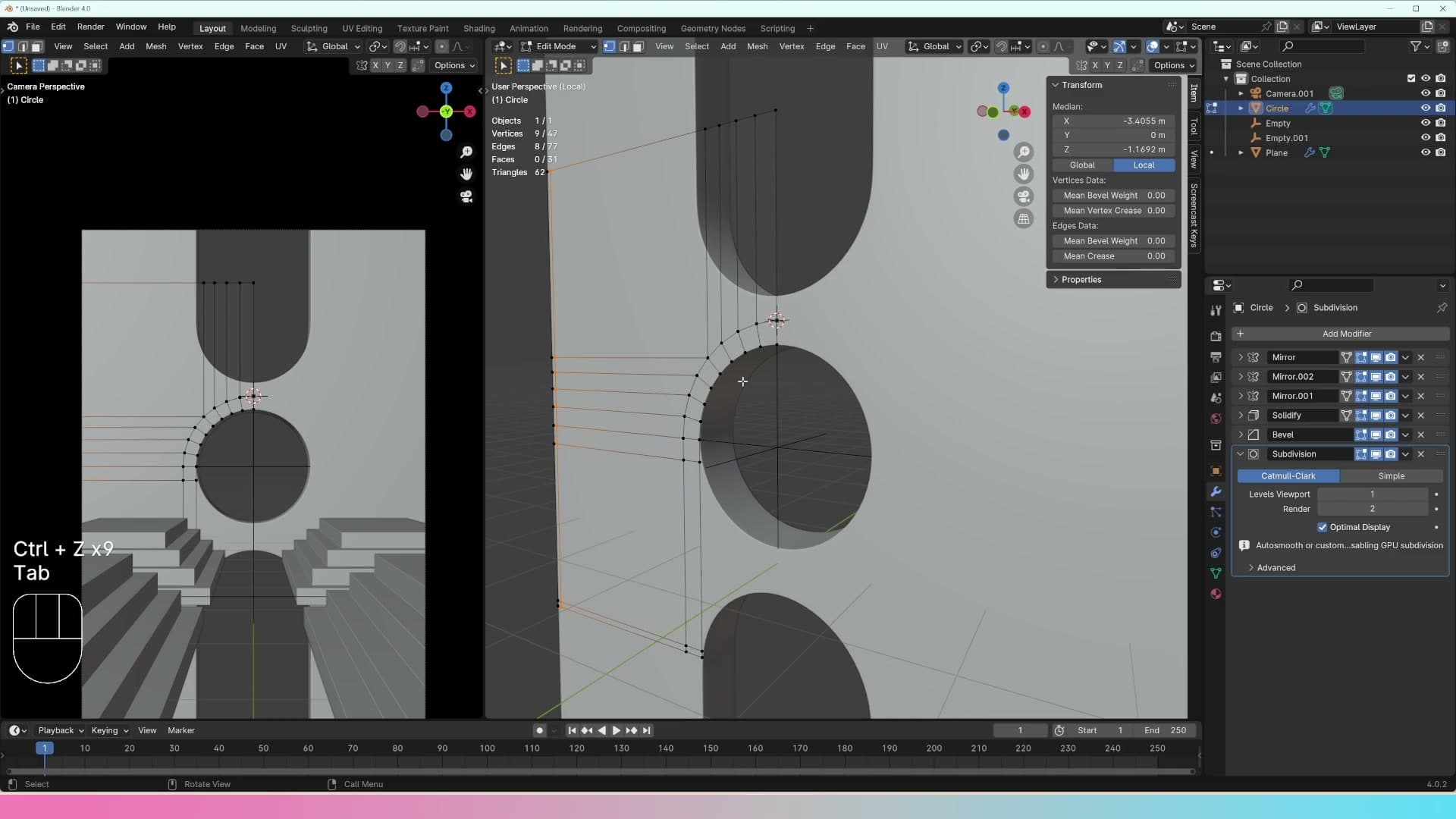Viewport: 1456px width, 819px height.
Task: Click Levels Viewport value field
Action: pos(1373,494)
